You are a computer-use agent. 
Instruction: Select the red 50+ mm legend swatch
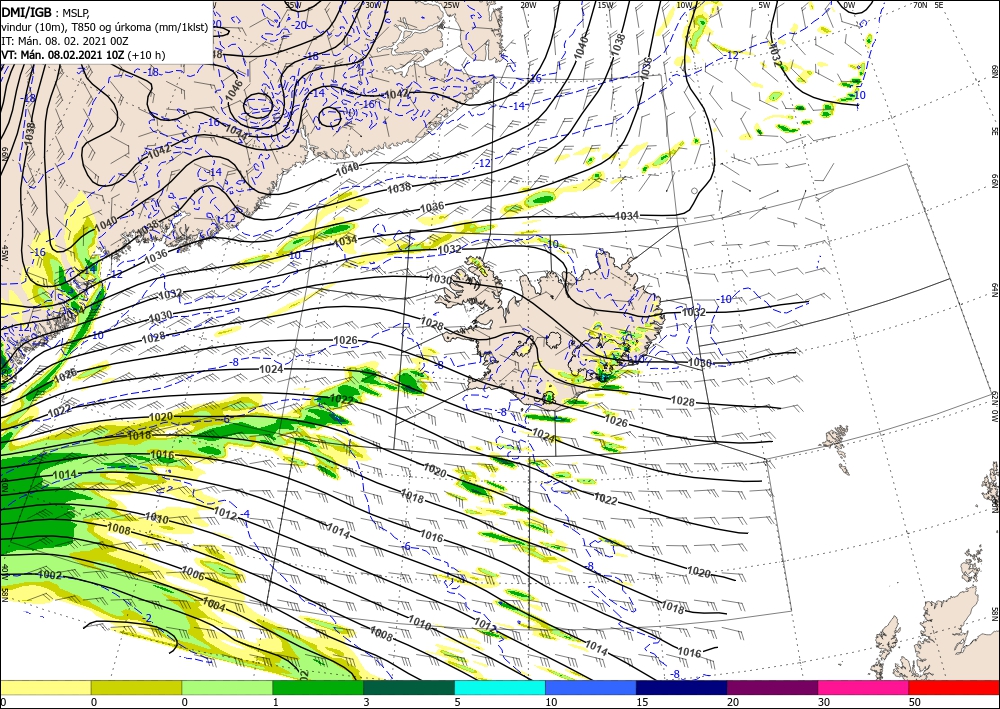(954, 688)
